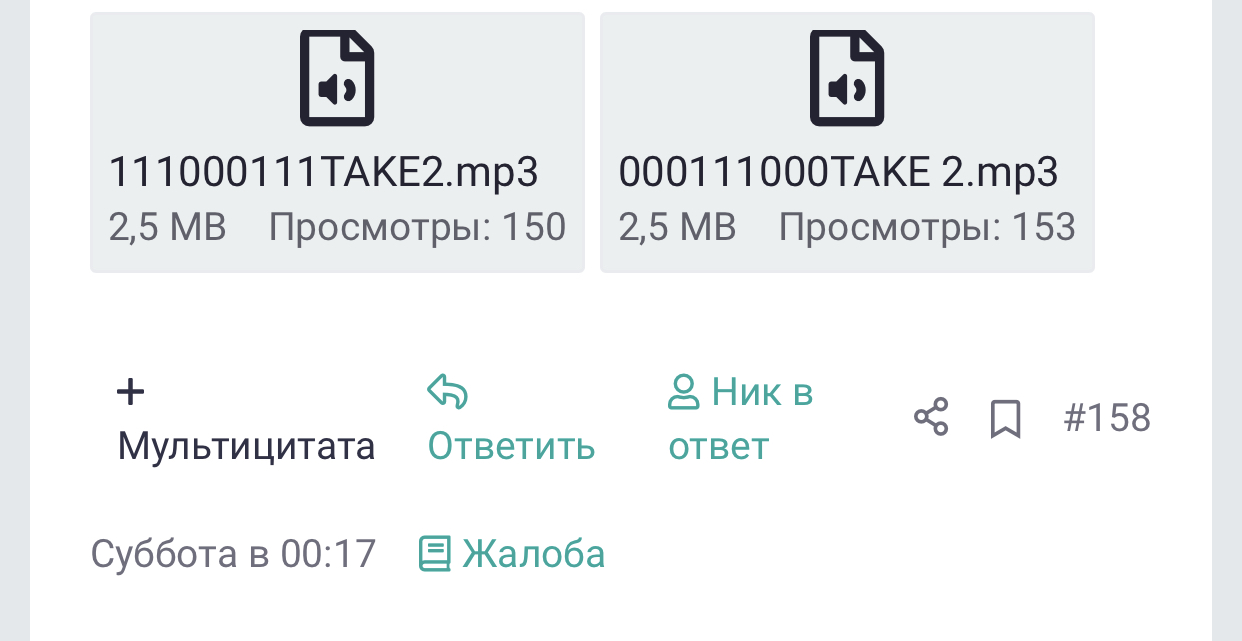Click the plus icon above Мультицитата
This screenshot has height=641, width=1242.
point(131,392)
